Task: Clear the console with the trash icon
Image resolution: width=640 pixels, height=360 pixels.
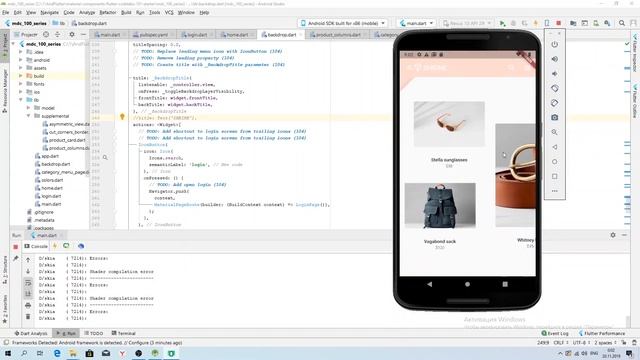Action: (28, 316)
